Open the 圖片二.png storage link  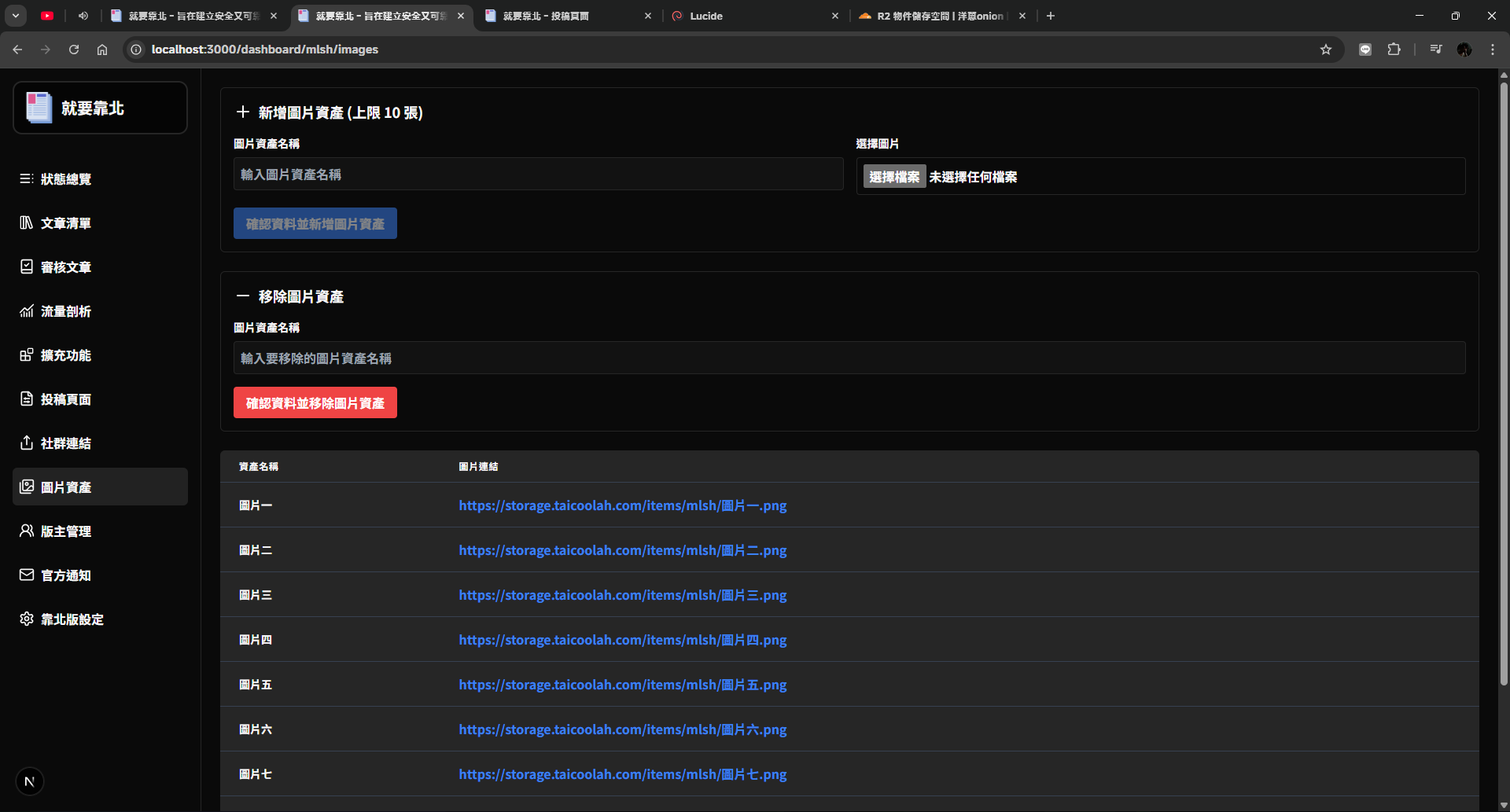623,550
